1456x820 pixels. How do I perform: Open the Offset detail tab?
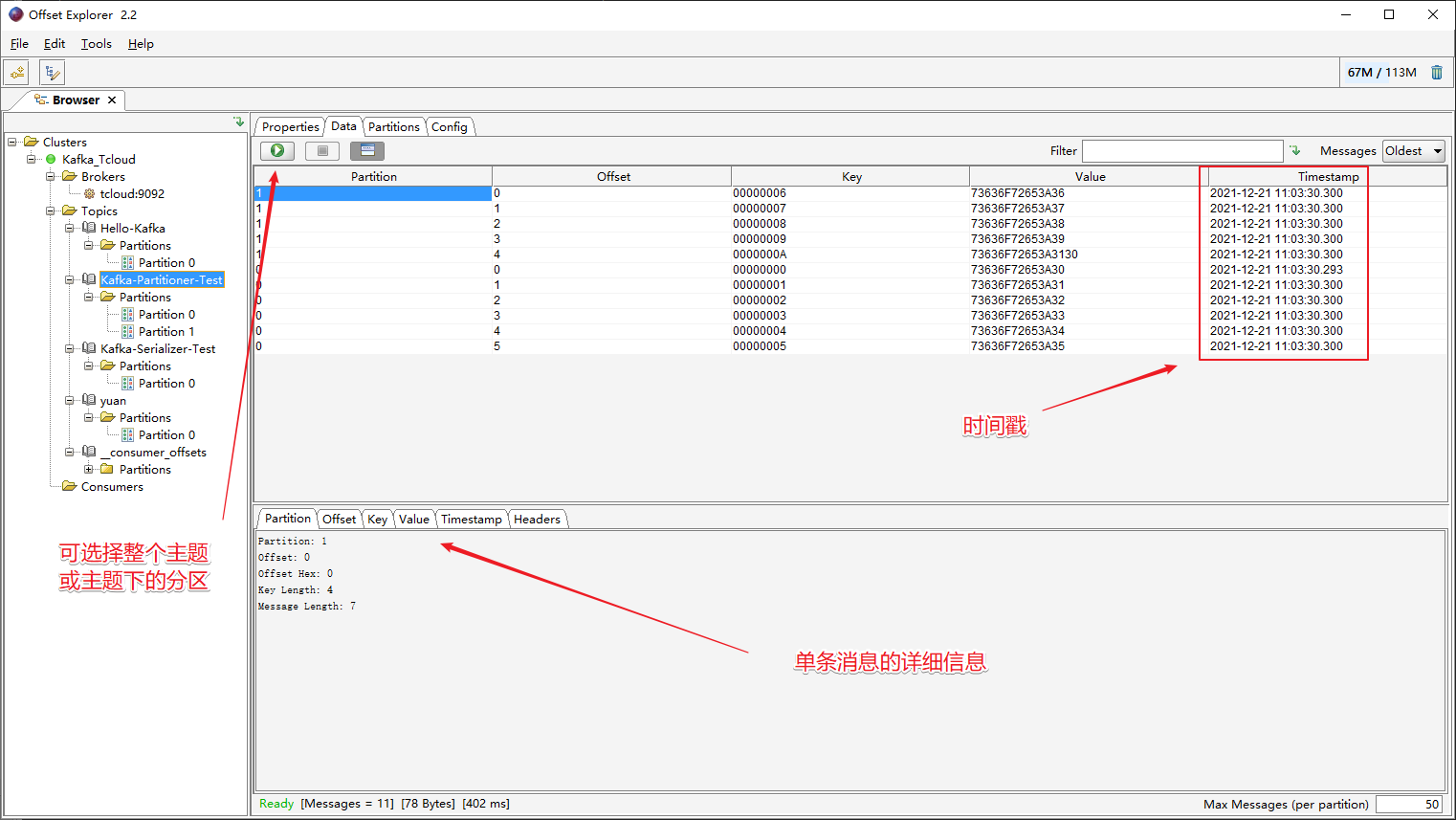point(339,519)
